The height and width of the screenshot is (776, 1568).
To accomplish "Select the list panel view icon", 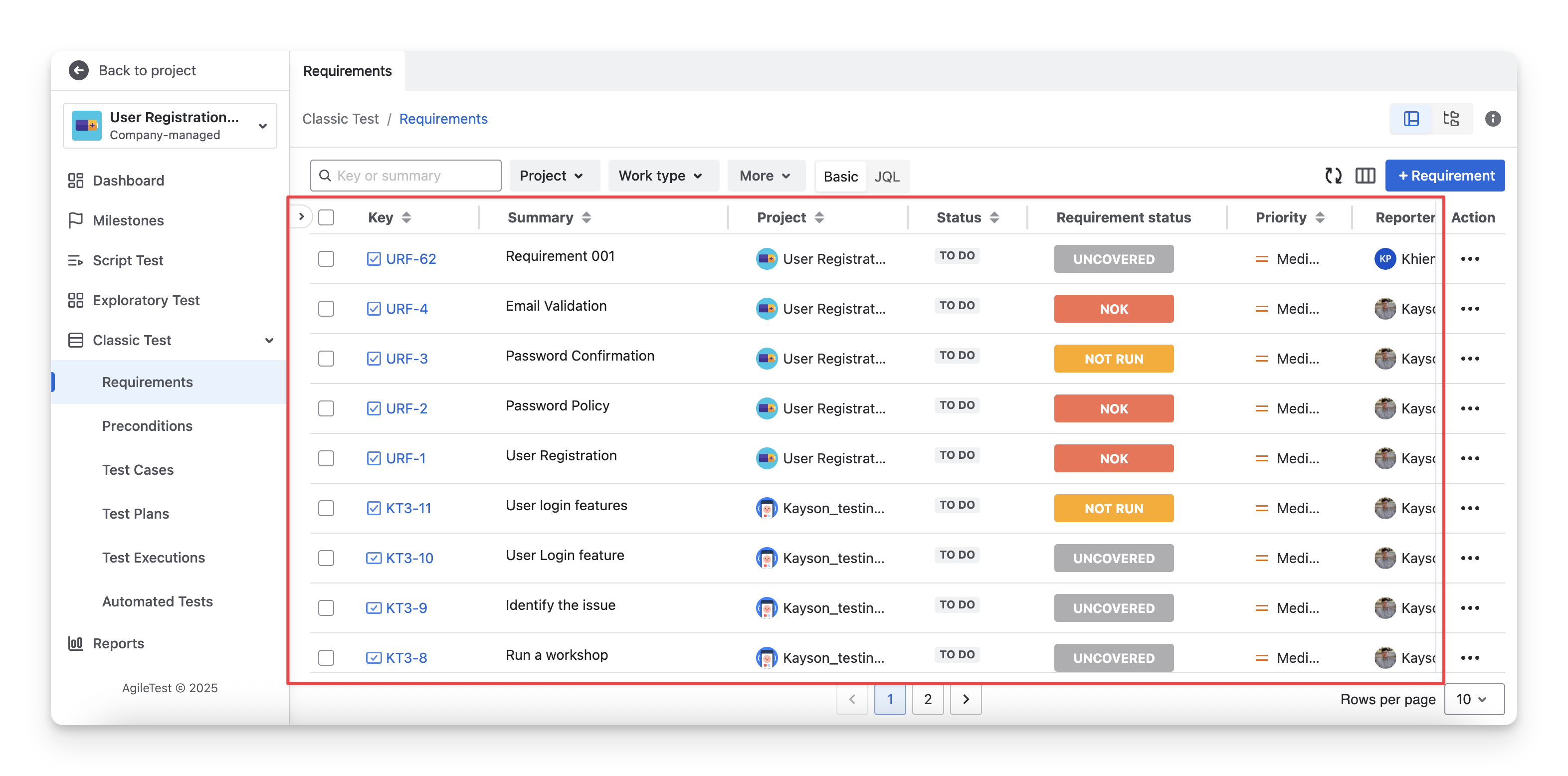I will point(1411,119).
